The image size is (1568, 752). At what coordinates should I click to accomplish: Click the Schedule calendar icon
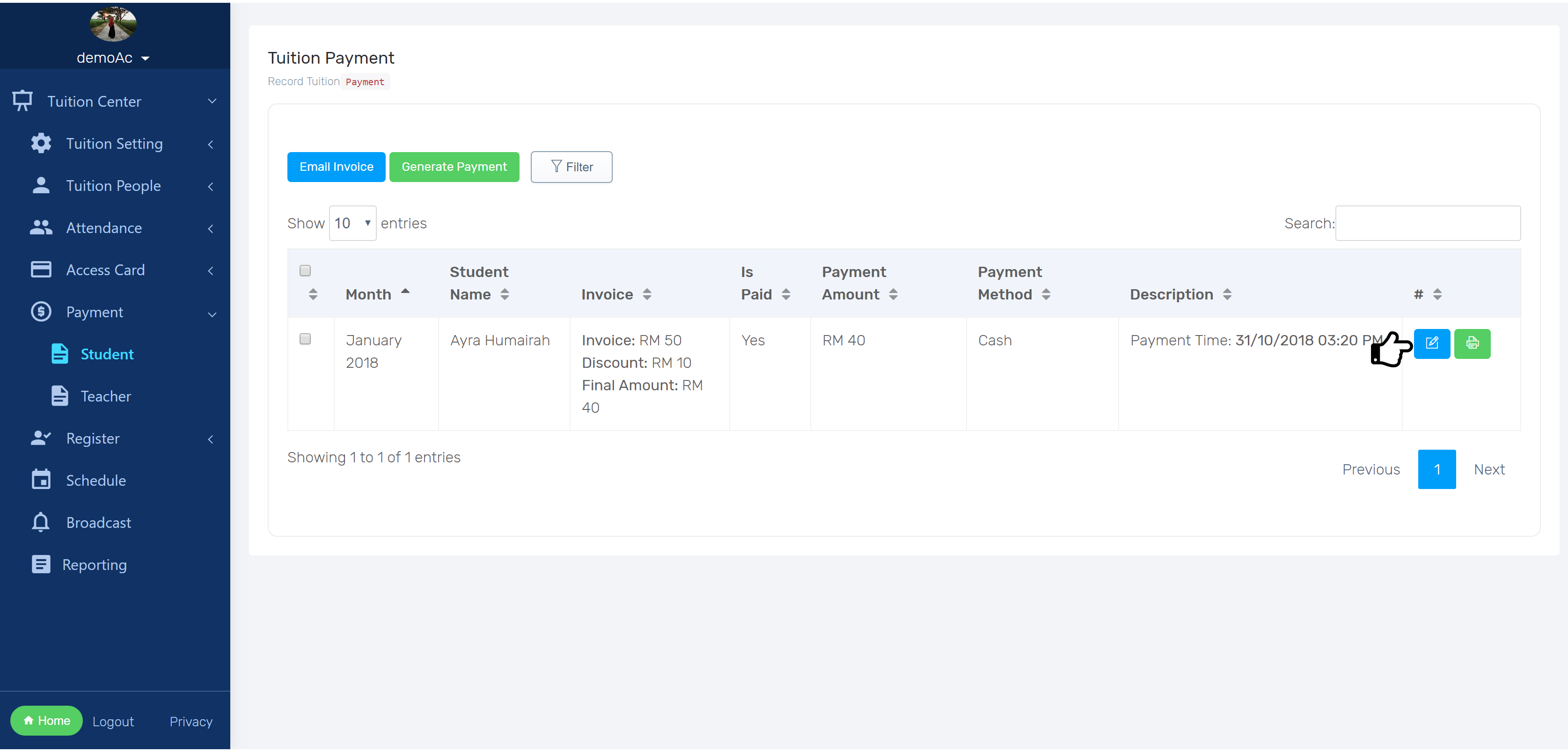click(x=41, y=480)
